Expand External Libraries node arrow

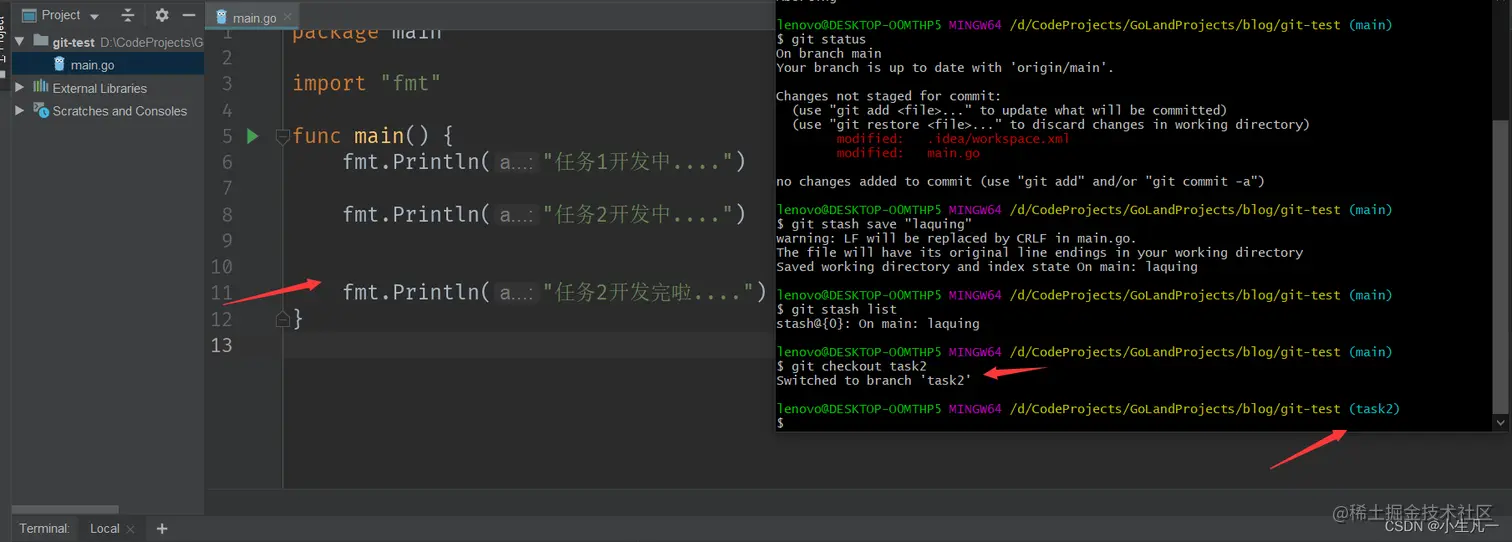pyautogui.click(x=19, y=88)
